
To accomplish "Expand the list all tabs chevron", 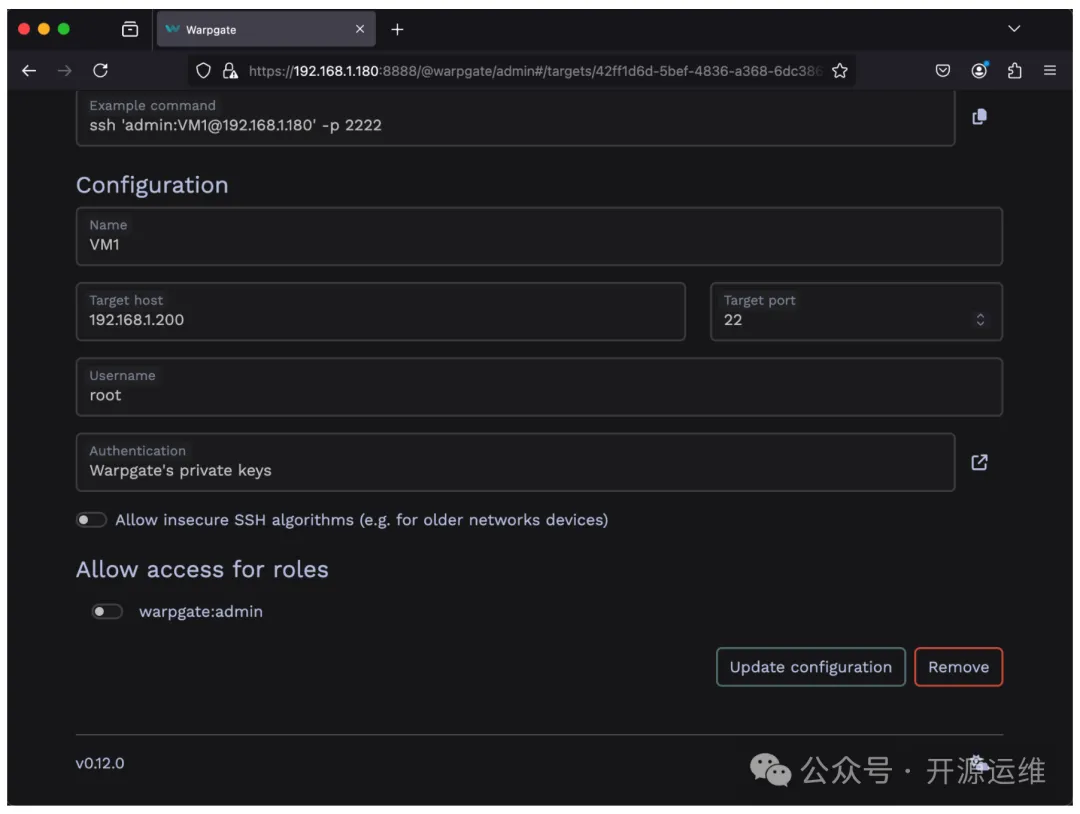I will click(x=1014, y=29).
